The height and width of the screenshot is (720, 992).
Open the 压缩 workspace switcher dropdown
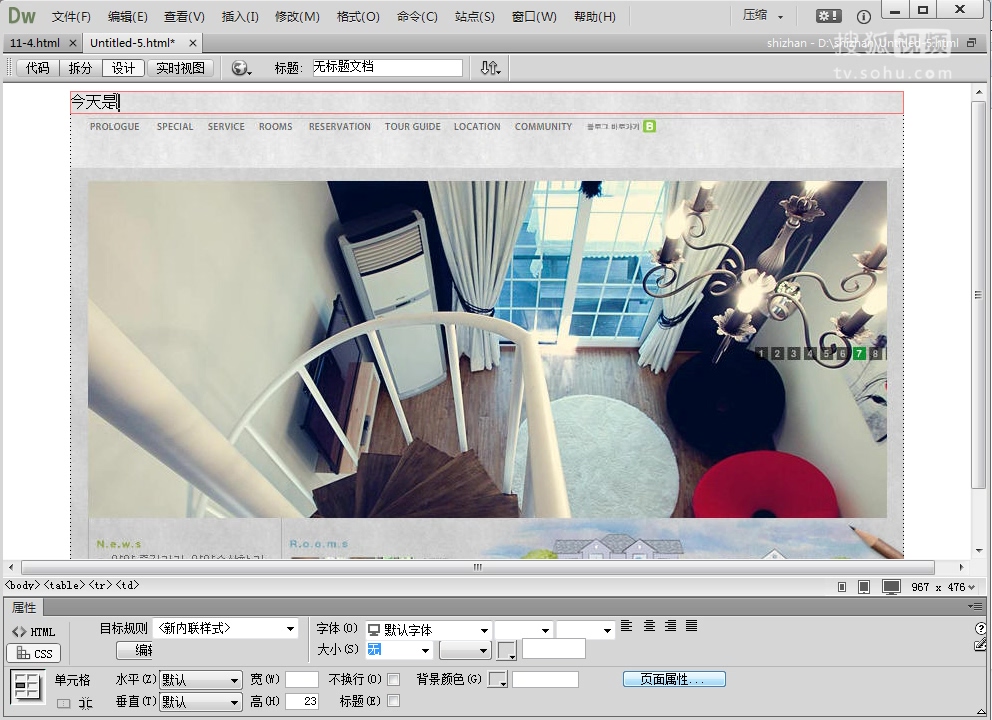(764, 16)
